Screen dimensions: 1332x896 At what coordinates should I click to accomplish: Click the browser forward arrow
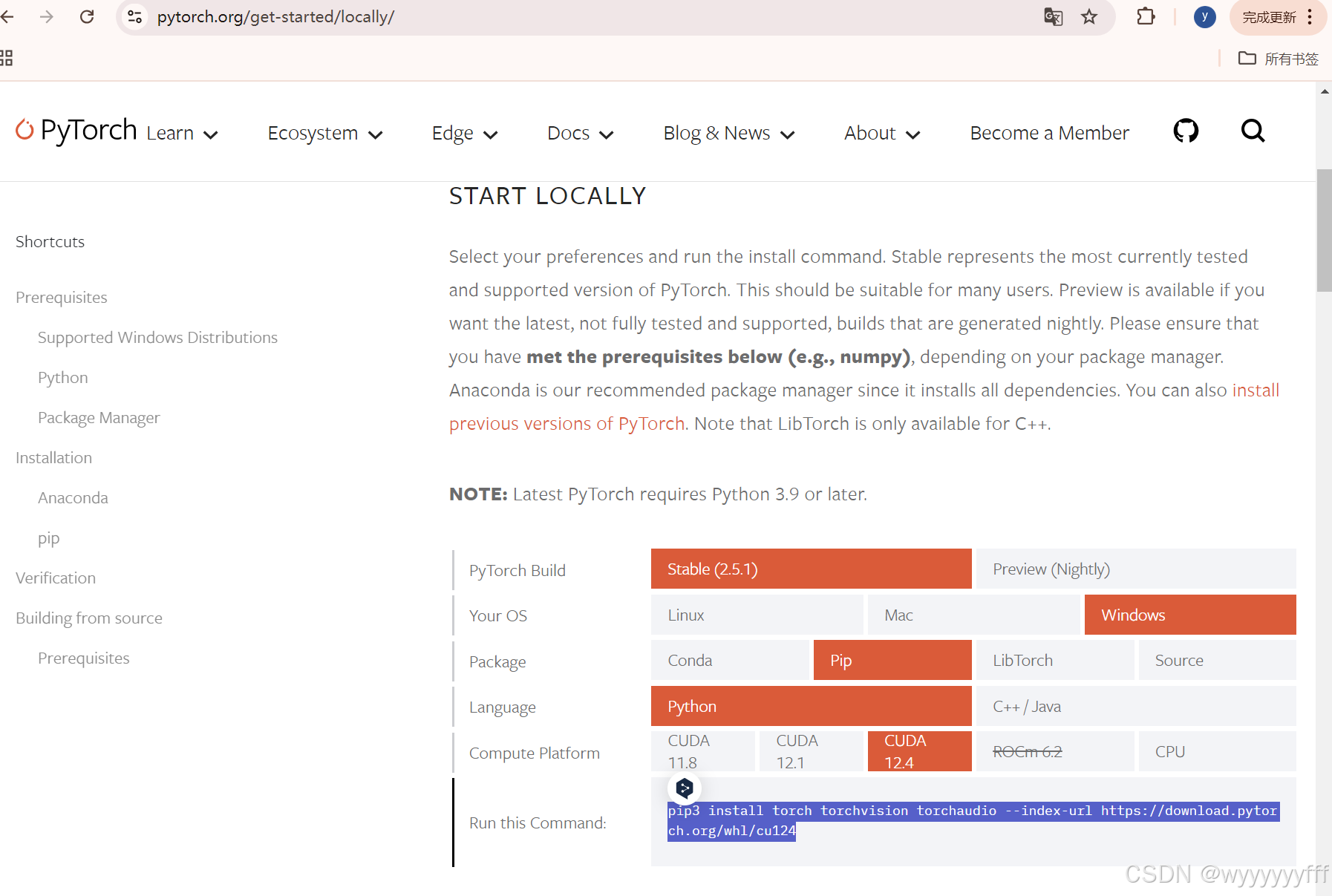[x=47, y=16]
